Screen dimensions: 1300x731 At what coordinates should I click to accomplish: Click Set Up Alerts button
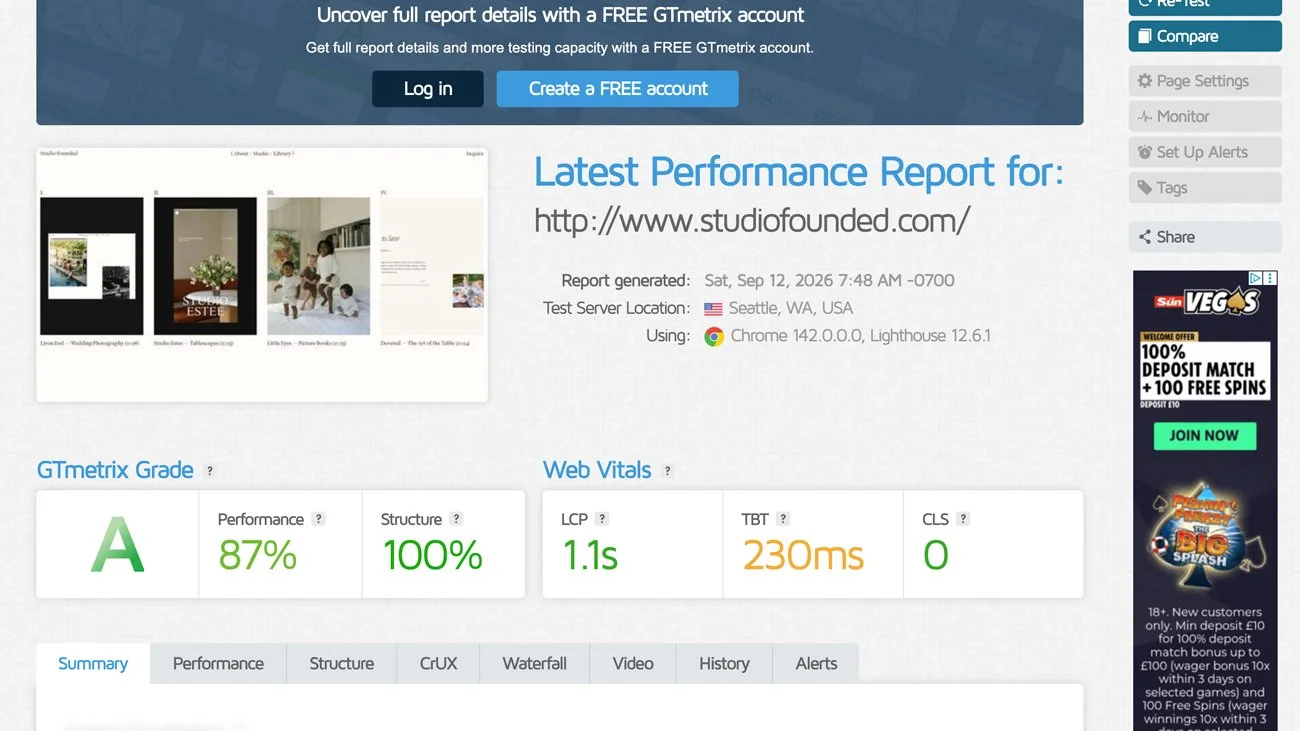pos(1205,152)
